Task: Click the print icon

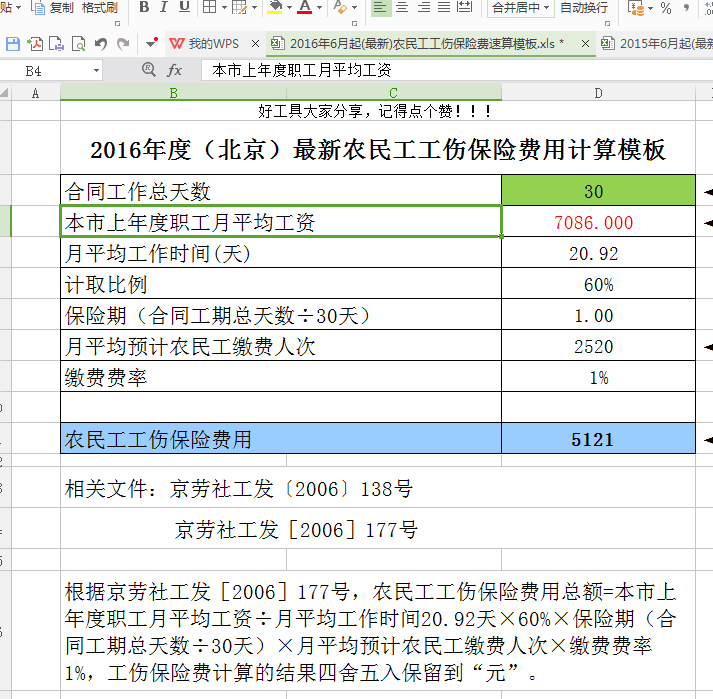Action: click(x=57, y=44)
